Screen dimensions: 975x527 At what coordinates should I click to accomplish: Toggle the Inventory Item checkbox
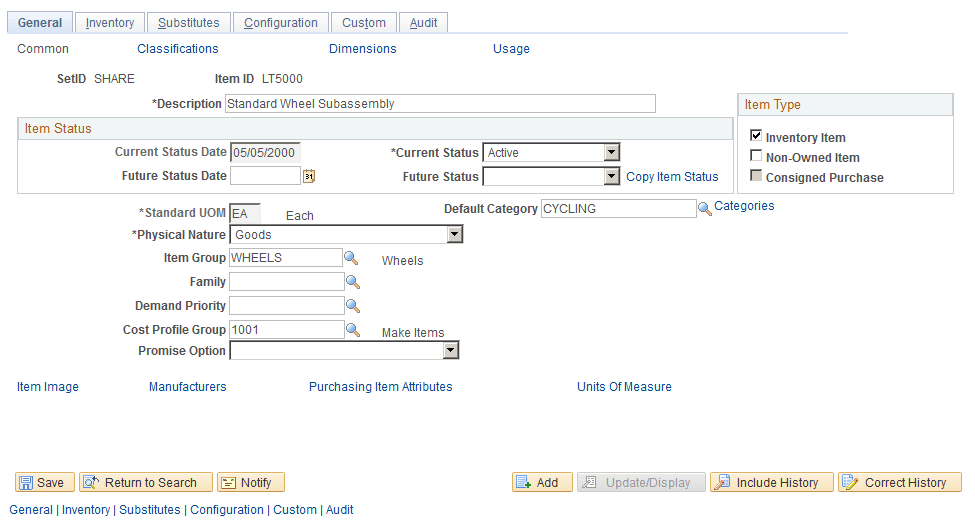click(756, 135)
